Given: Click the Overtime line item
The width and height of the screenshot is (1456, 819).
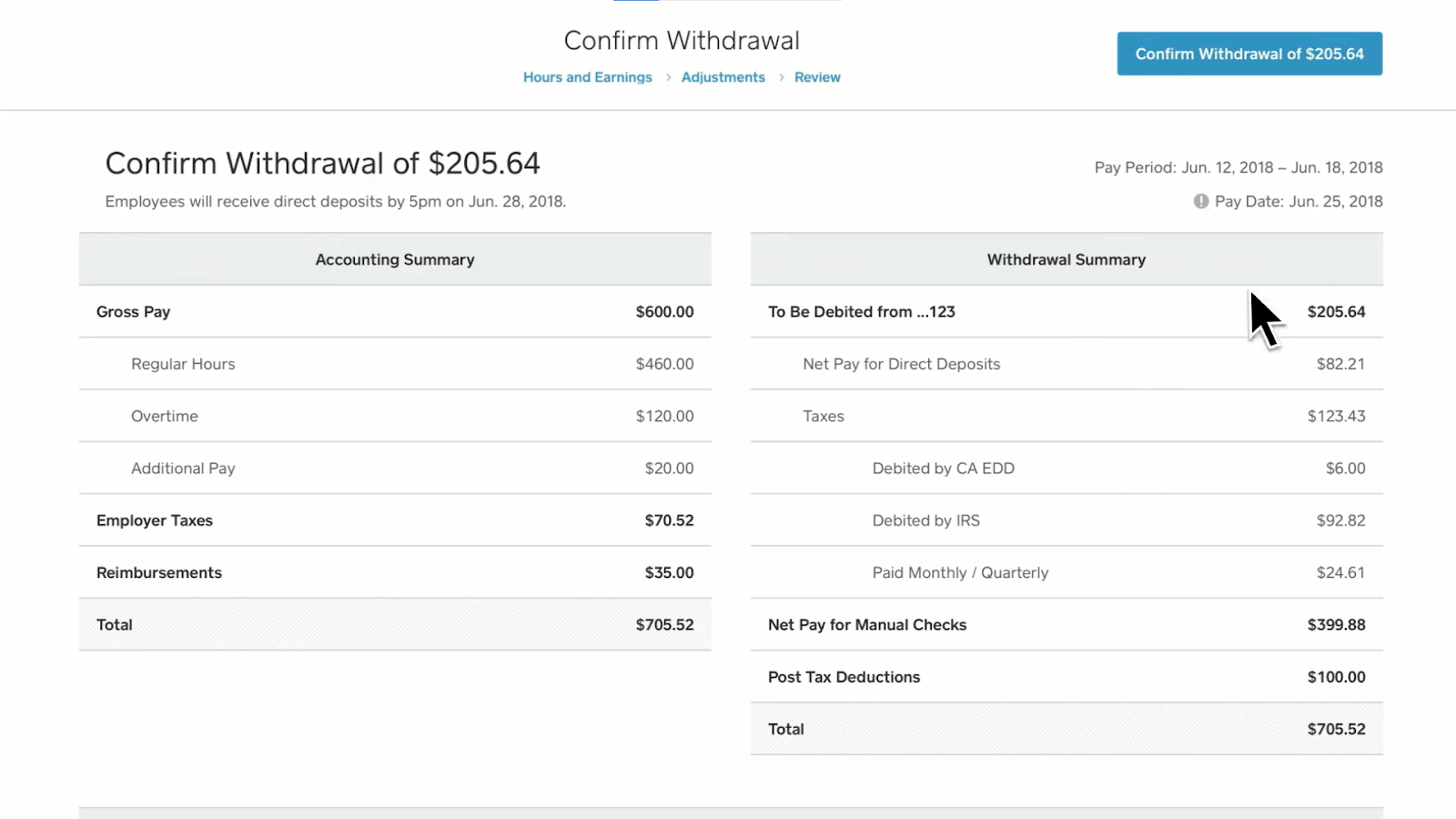Looking at the screenshot, I should coord(394,416).
